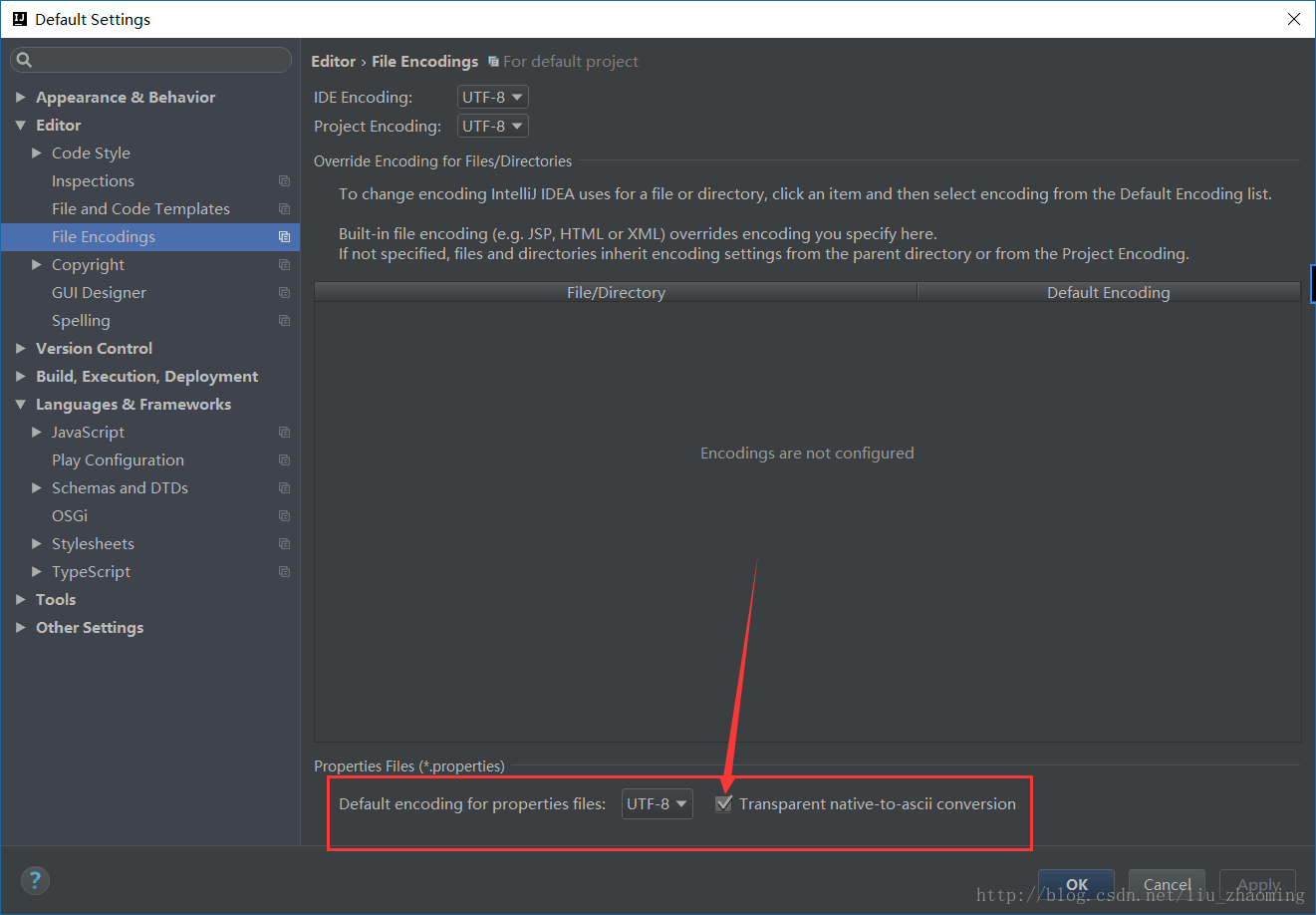The height and width of the screenshot is (915, 1316).
Task: Expand the Tools section
Action: click(x=20, y=599)
